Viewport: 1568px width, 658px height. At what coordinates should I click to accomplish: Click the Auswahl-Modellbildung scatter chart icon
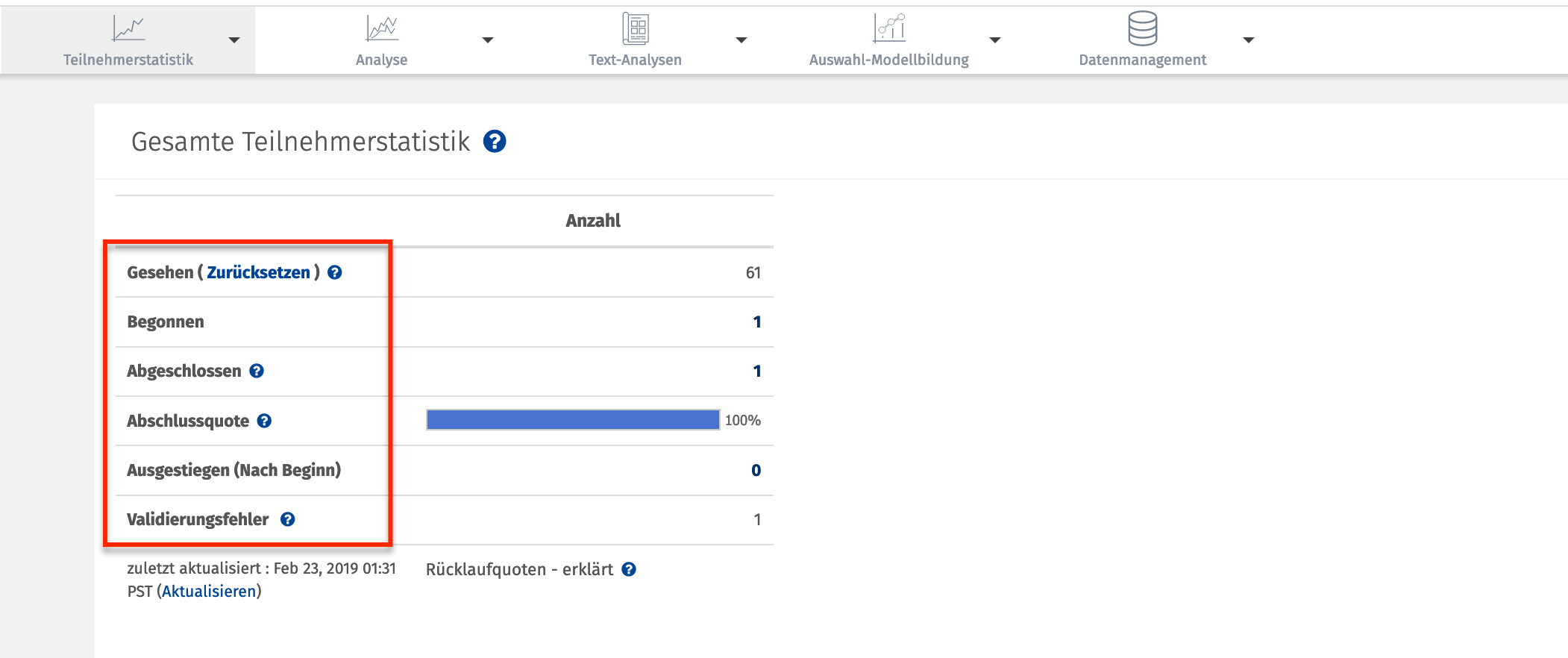click(x=889, y=28)
